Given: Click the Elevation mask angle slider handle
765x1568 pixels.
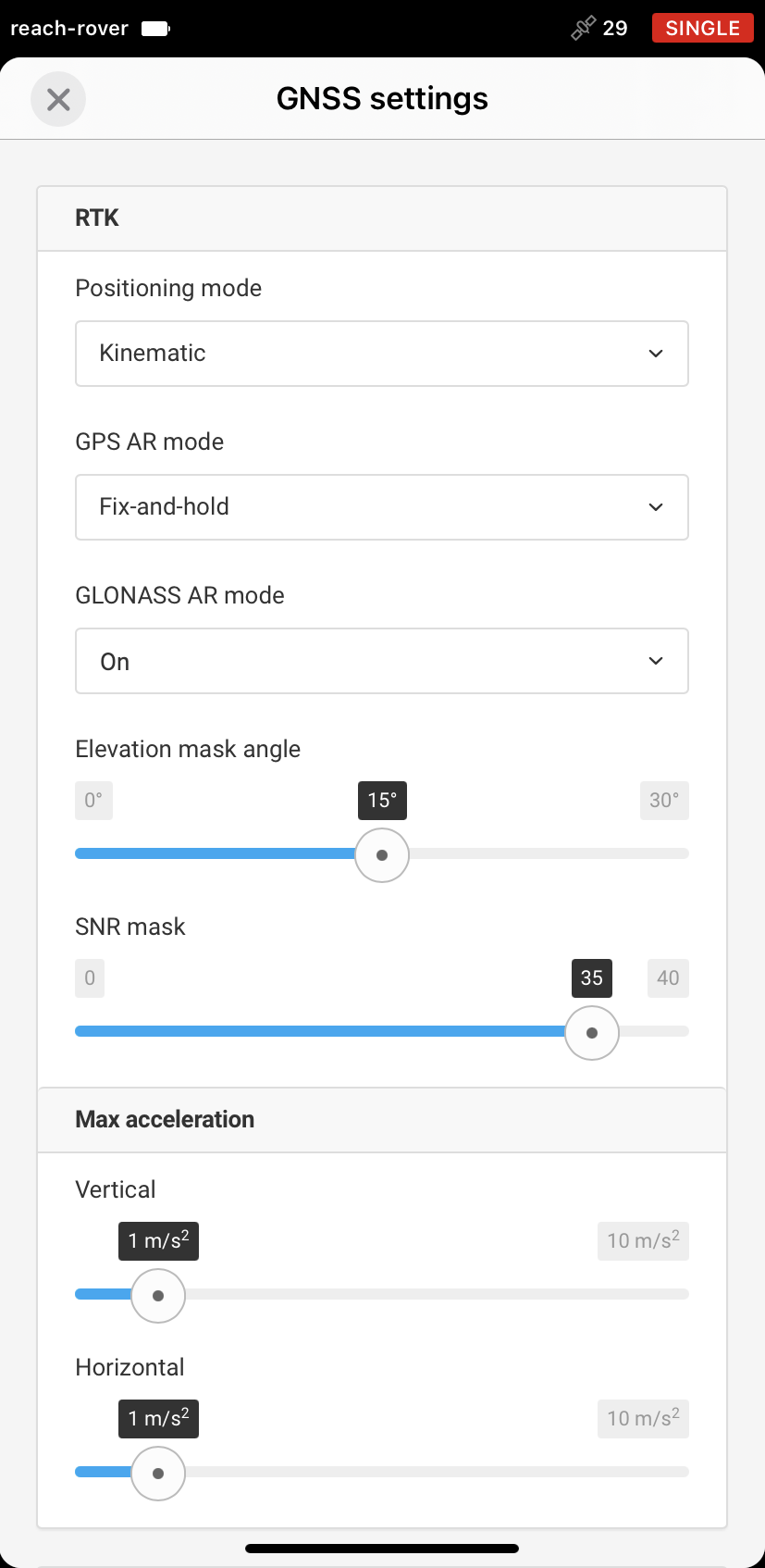Looking at the screenshot, I should (x=382, y=855).
